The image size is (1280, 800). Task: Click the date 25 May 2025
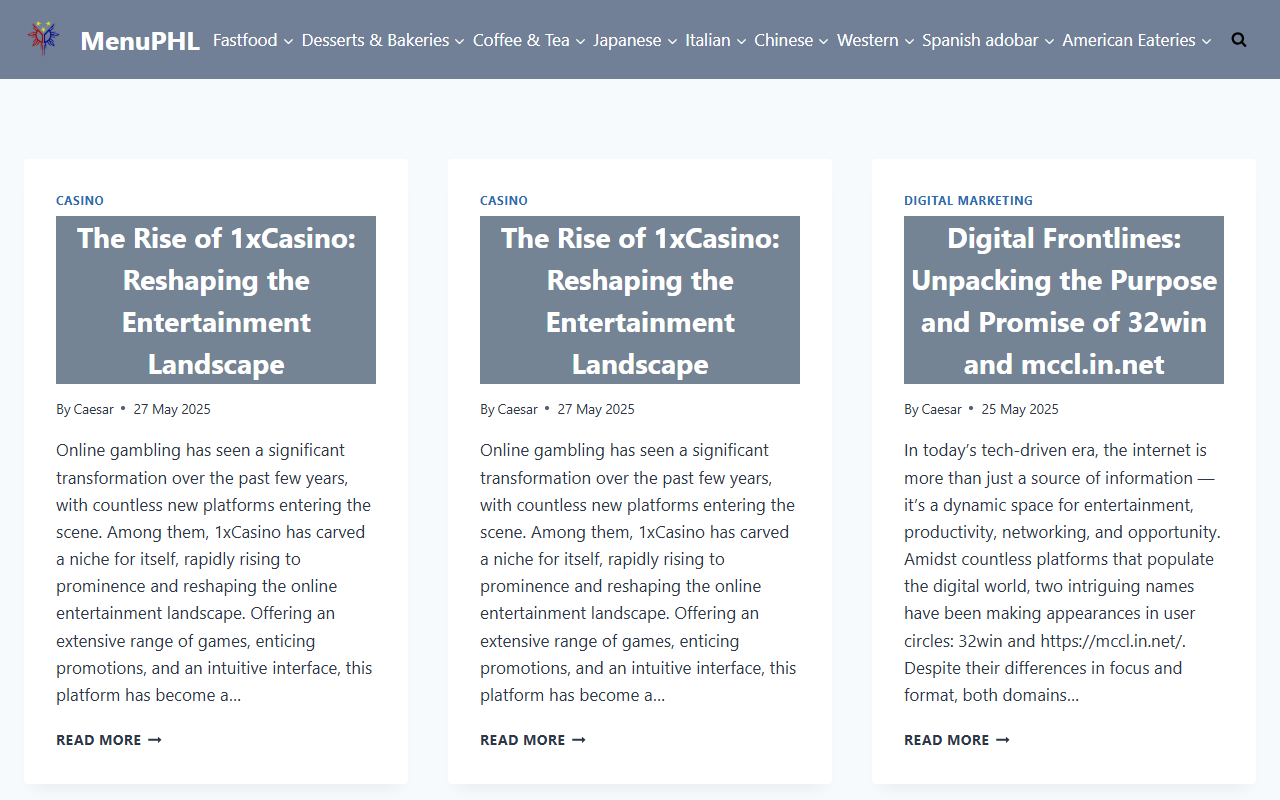click(x=1020, y=409)
